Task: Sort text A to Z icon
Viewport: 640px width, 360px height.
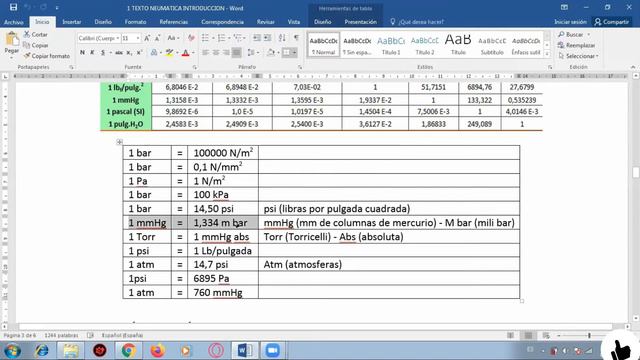Action: click(x=282, y=38)
